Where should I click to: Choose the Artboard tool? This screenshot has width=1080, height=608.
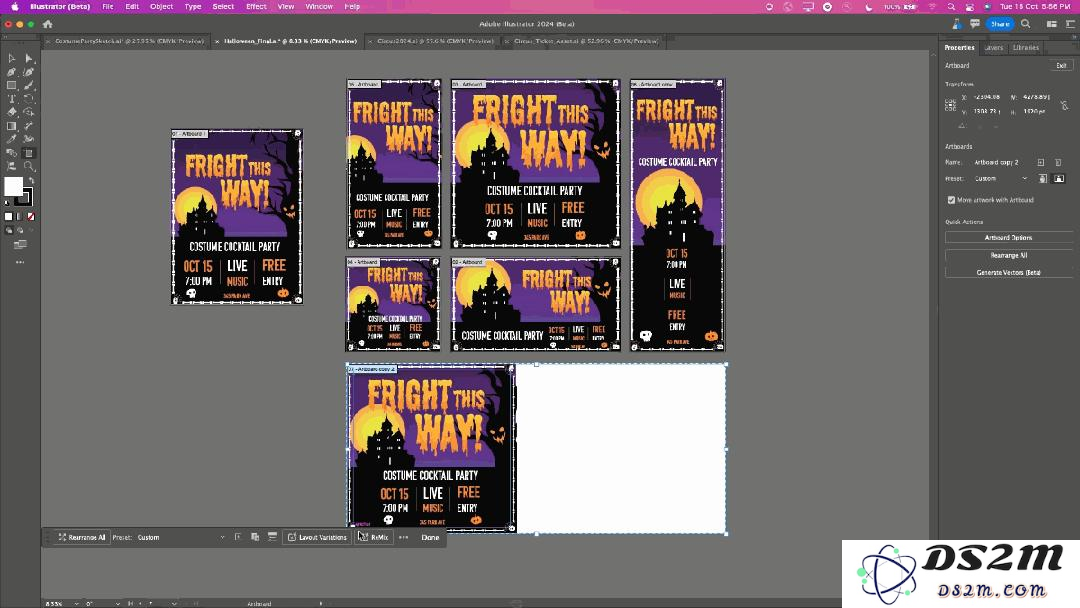(x=29, y=153)
